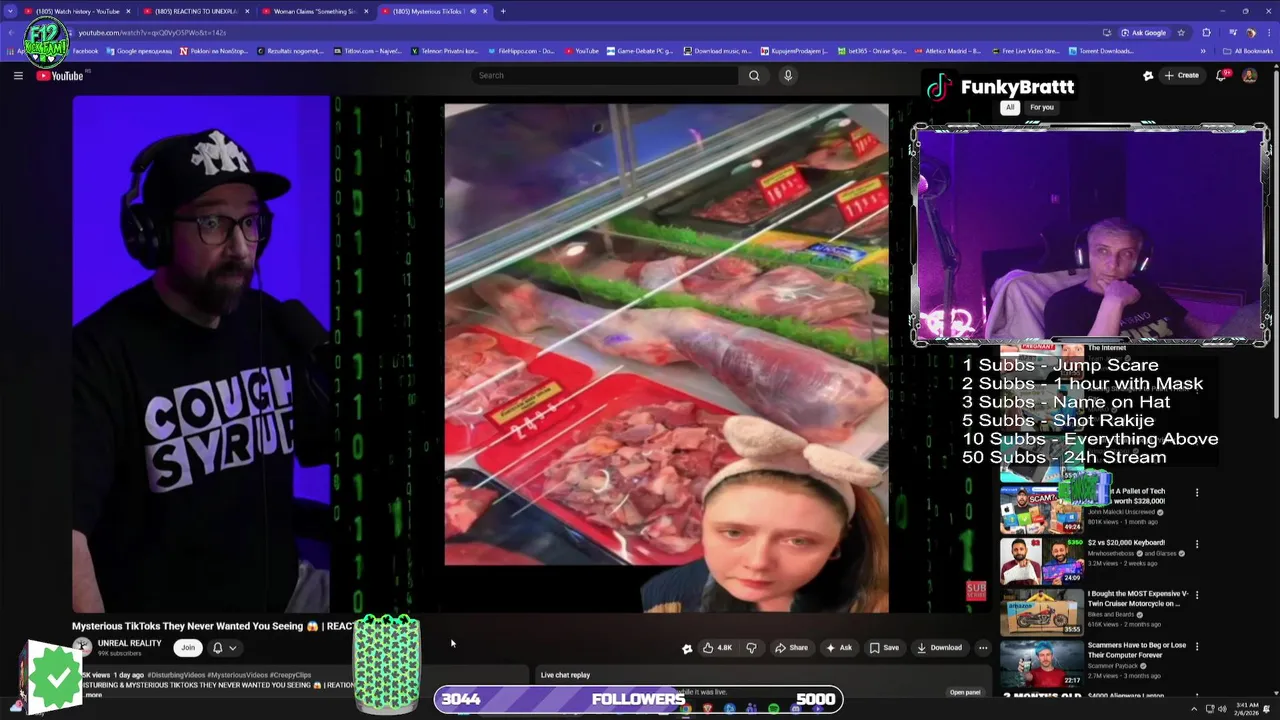Image resolution: width=1280 pixels, height=720 pixels.
Task: Open options for $20,000 Keyboard video
Action: [1197, 544]
